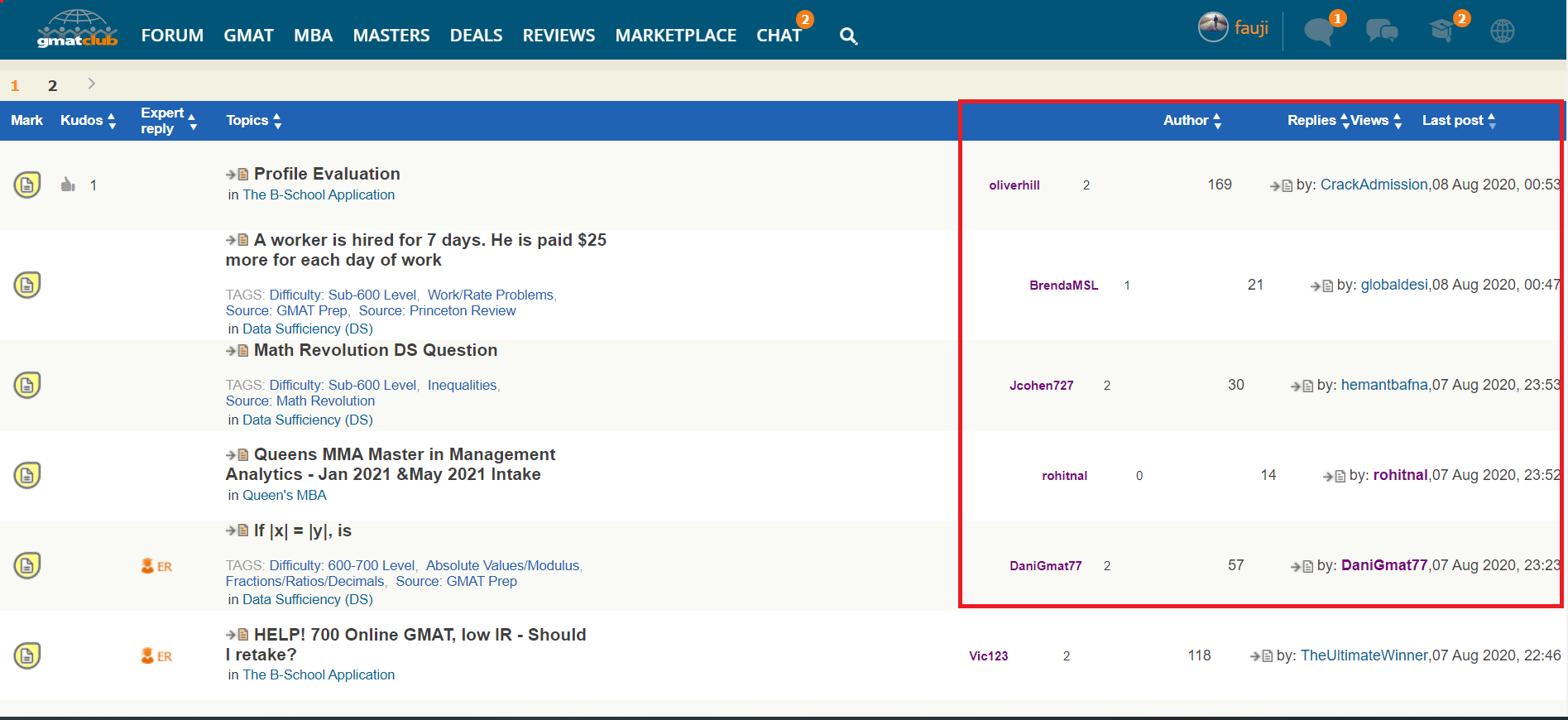
Task: Open the fauji profile avatar
Action: tap(1213, 27)
